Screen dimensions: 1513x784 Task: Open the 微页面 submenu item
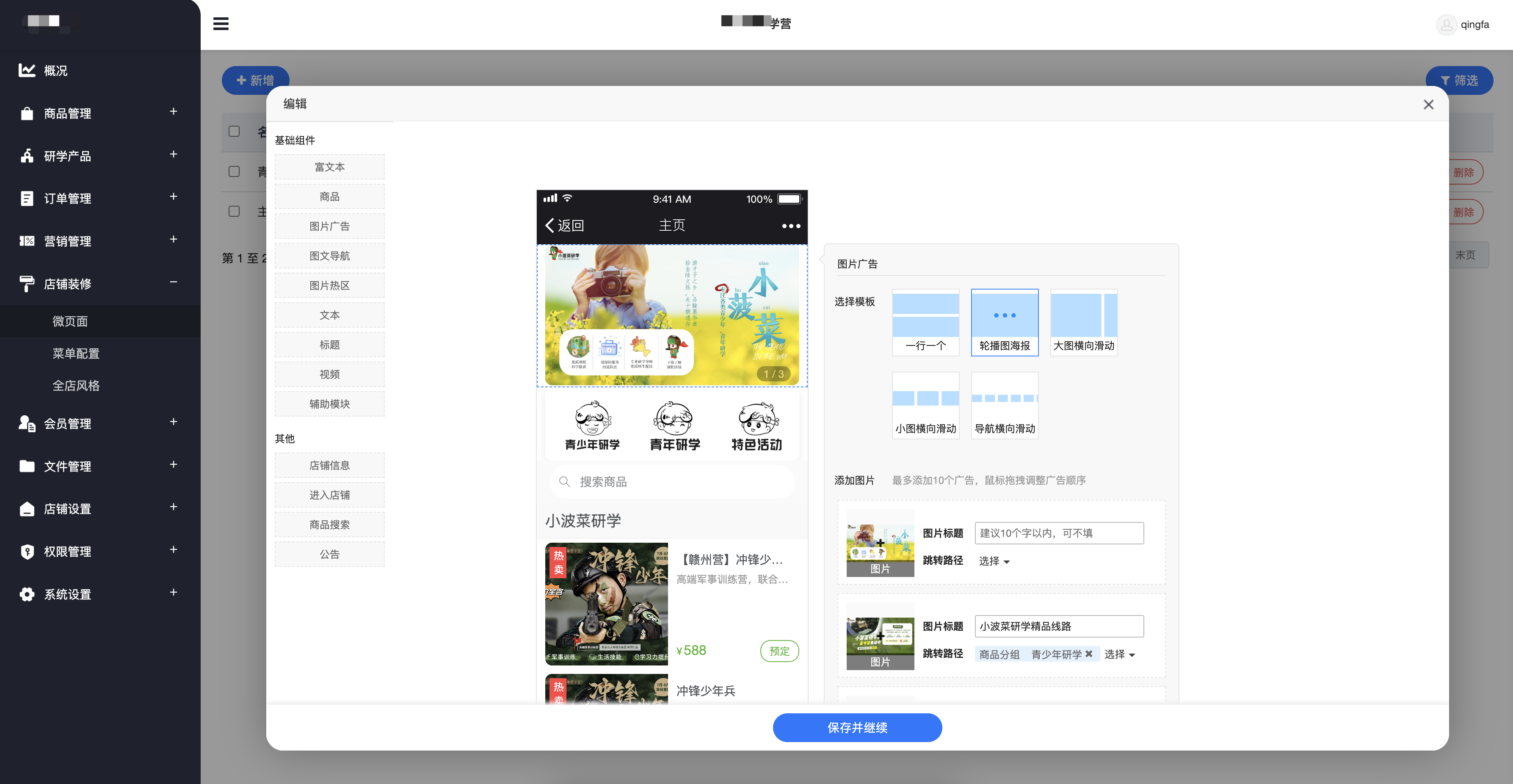coord(70,321)
